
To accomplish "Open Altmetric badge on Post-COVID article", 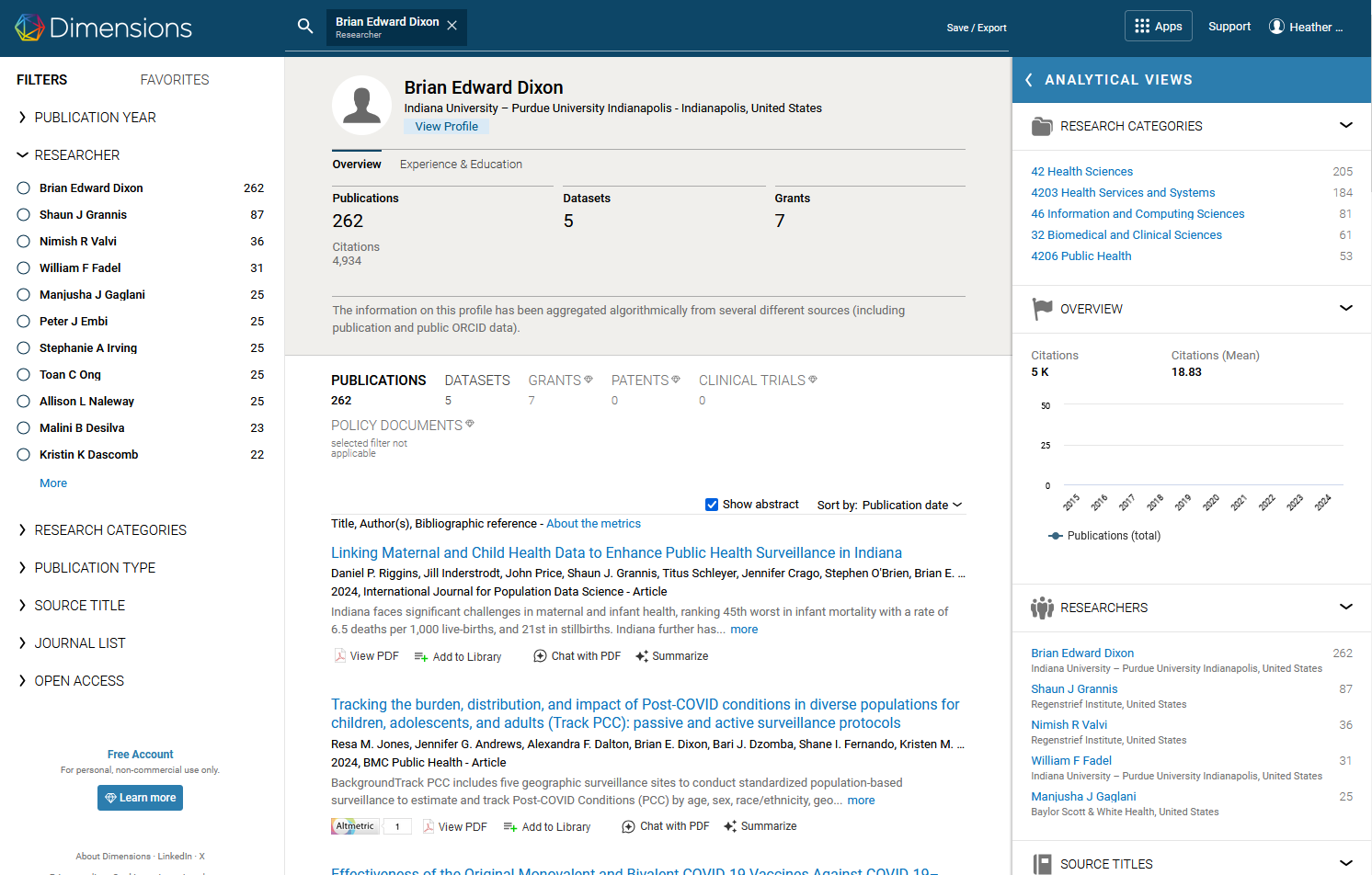I will 372,826.
